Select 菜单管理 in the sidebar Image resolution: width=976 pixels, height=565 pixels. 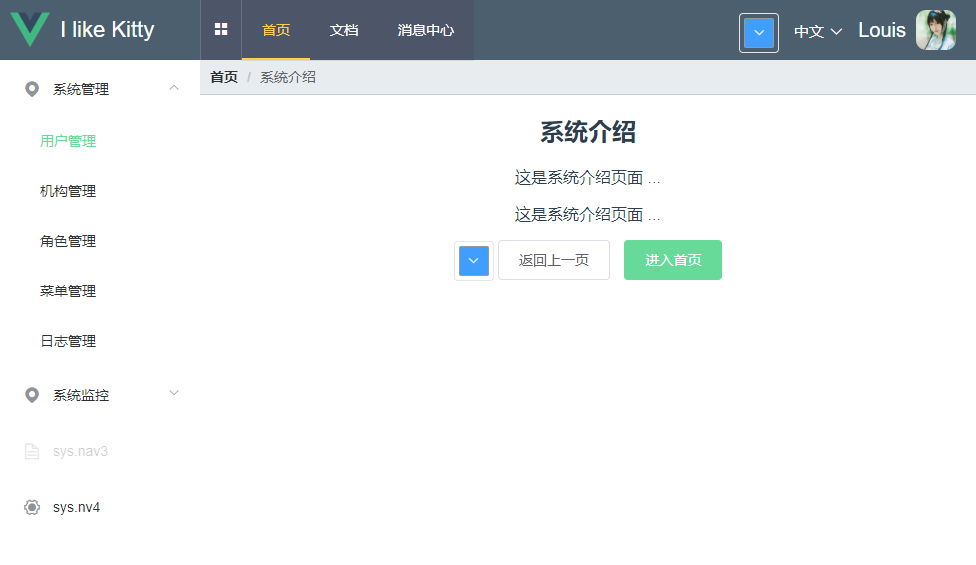pyautogui.click(x=68, y=291)
